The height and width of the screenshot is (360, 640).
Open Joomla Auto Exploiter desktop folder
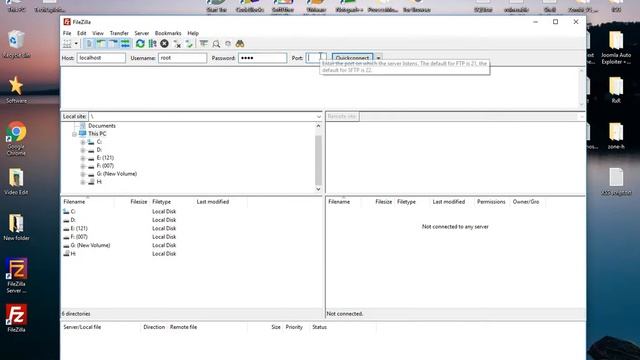(616, 48)
